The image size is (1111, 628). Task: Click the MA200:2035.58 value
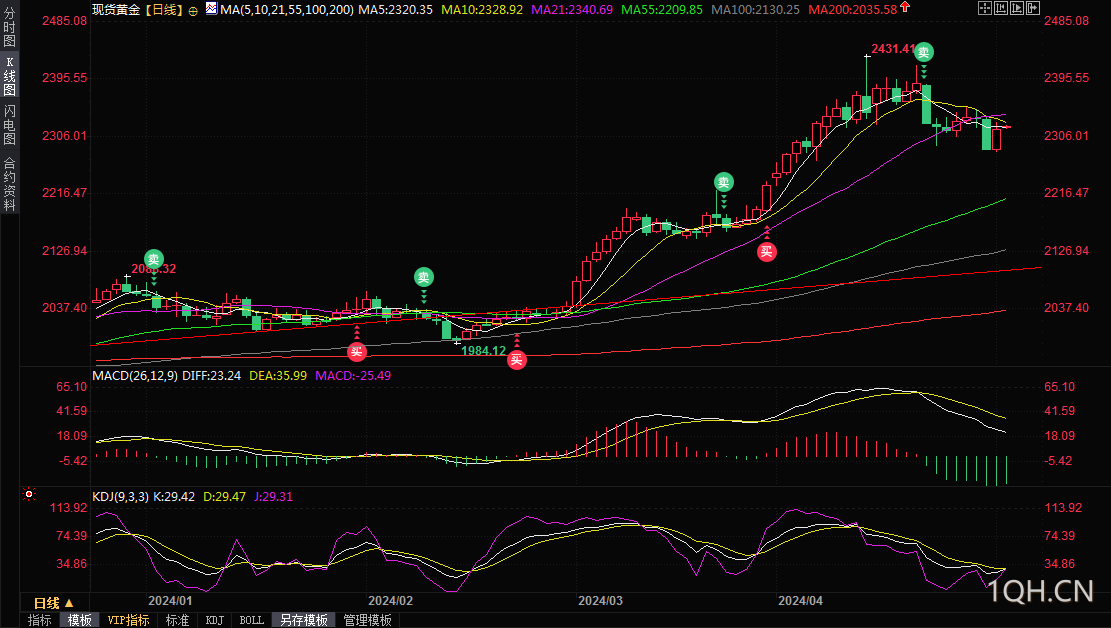click(x=852, y=9)
